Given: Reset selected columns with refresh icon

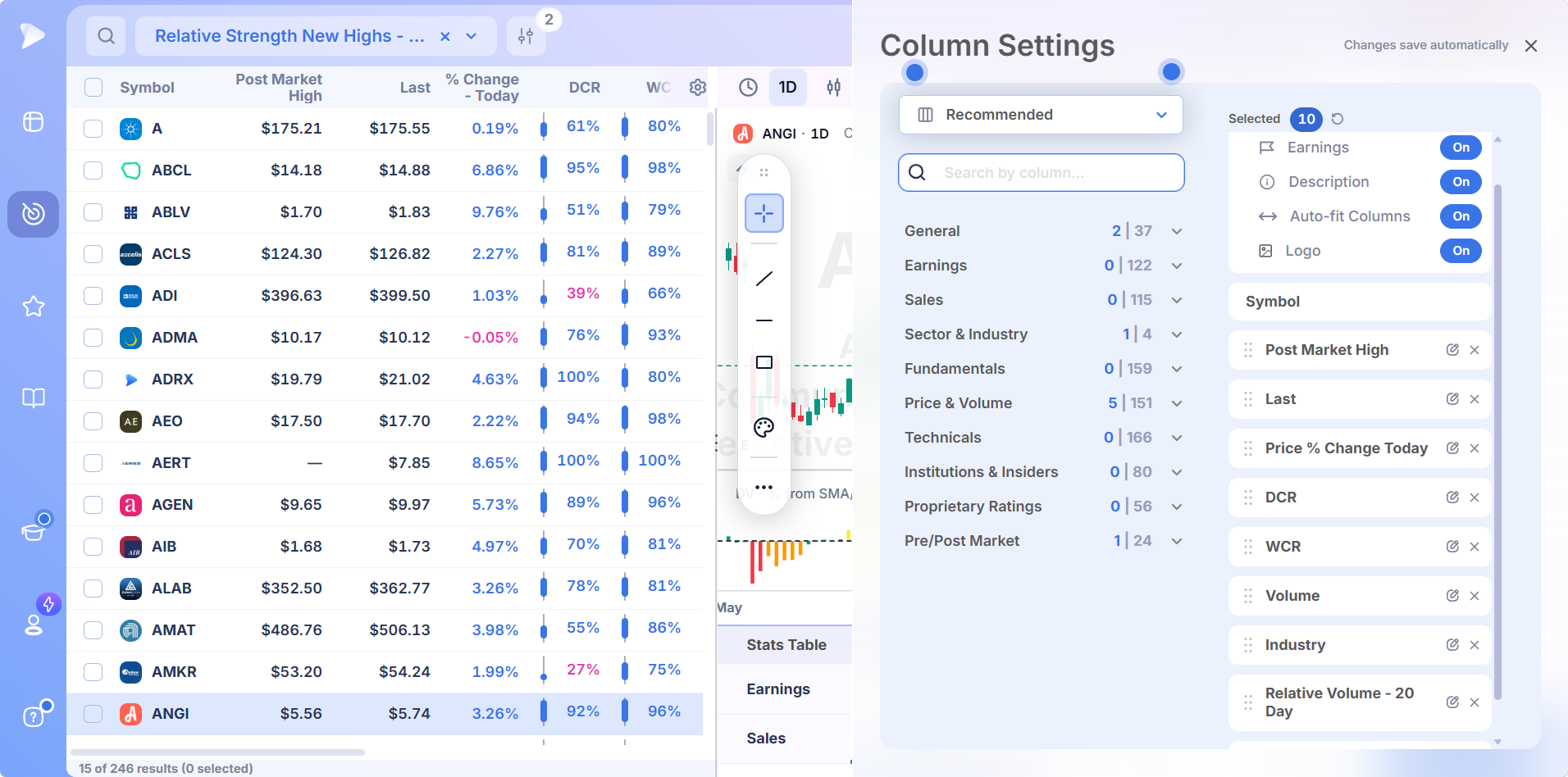Looking at the screenshot, I should [1338, 119].
